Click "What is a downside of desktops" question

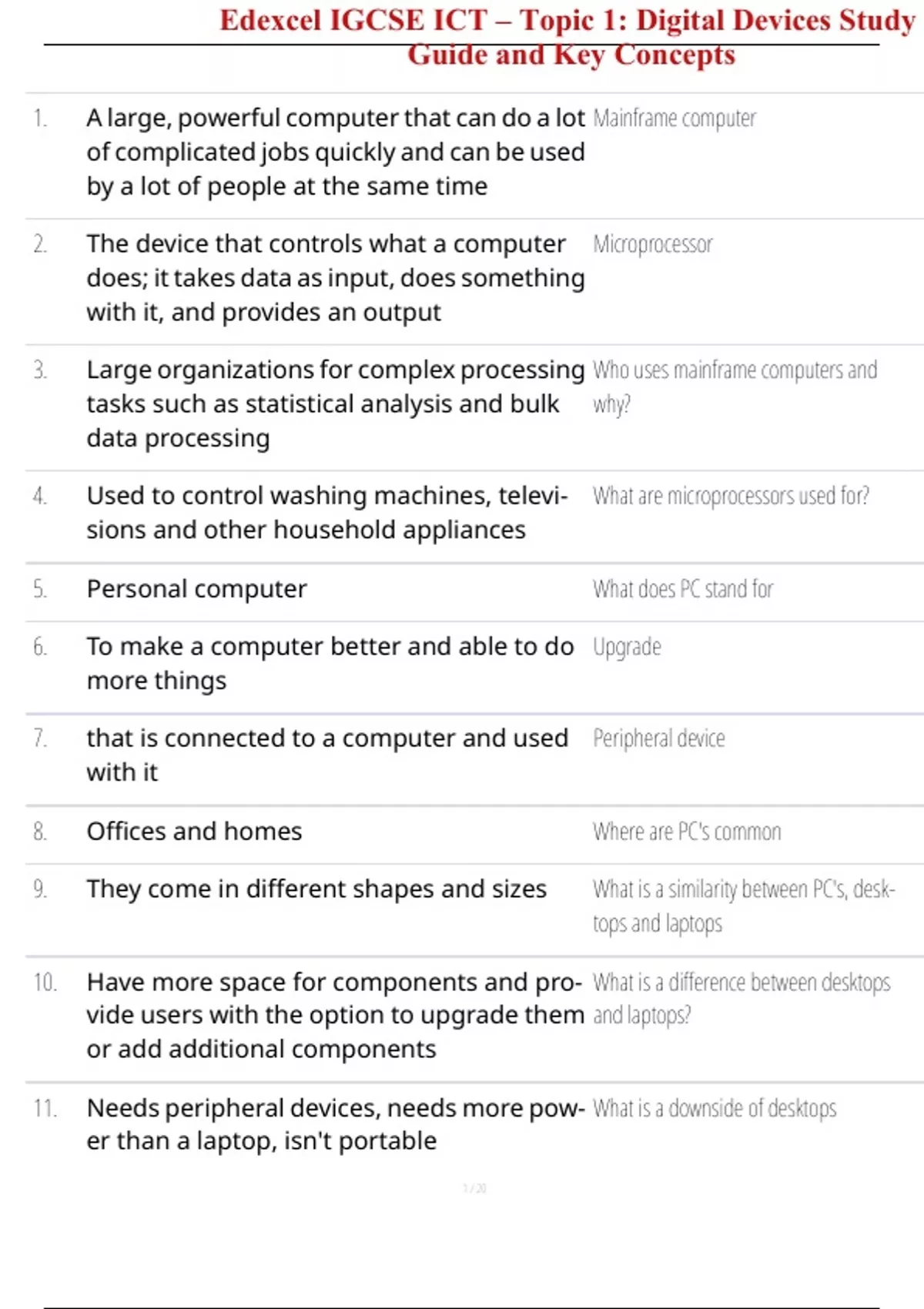tap(715, 1109)
